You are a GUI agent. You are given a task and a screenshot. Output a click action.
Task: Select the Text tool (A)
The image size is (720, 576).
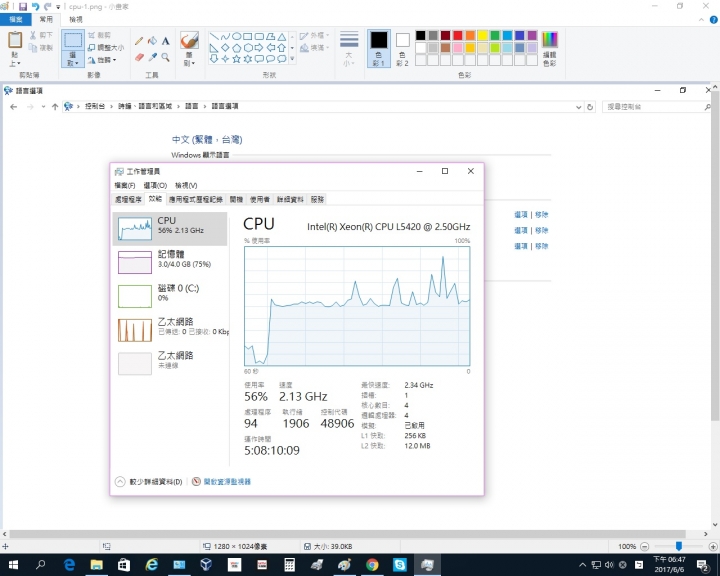coord(166,41)
